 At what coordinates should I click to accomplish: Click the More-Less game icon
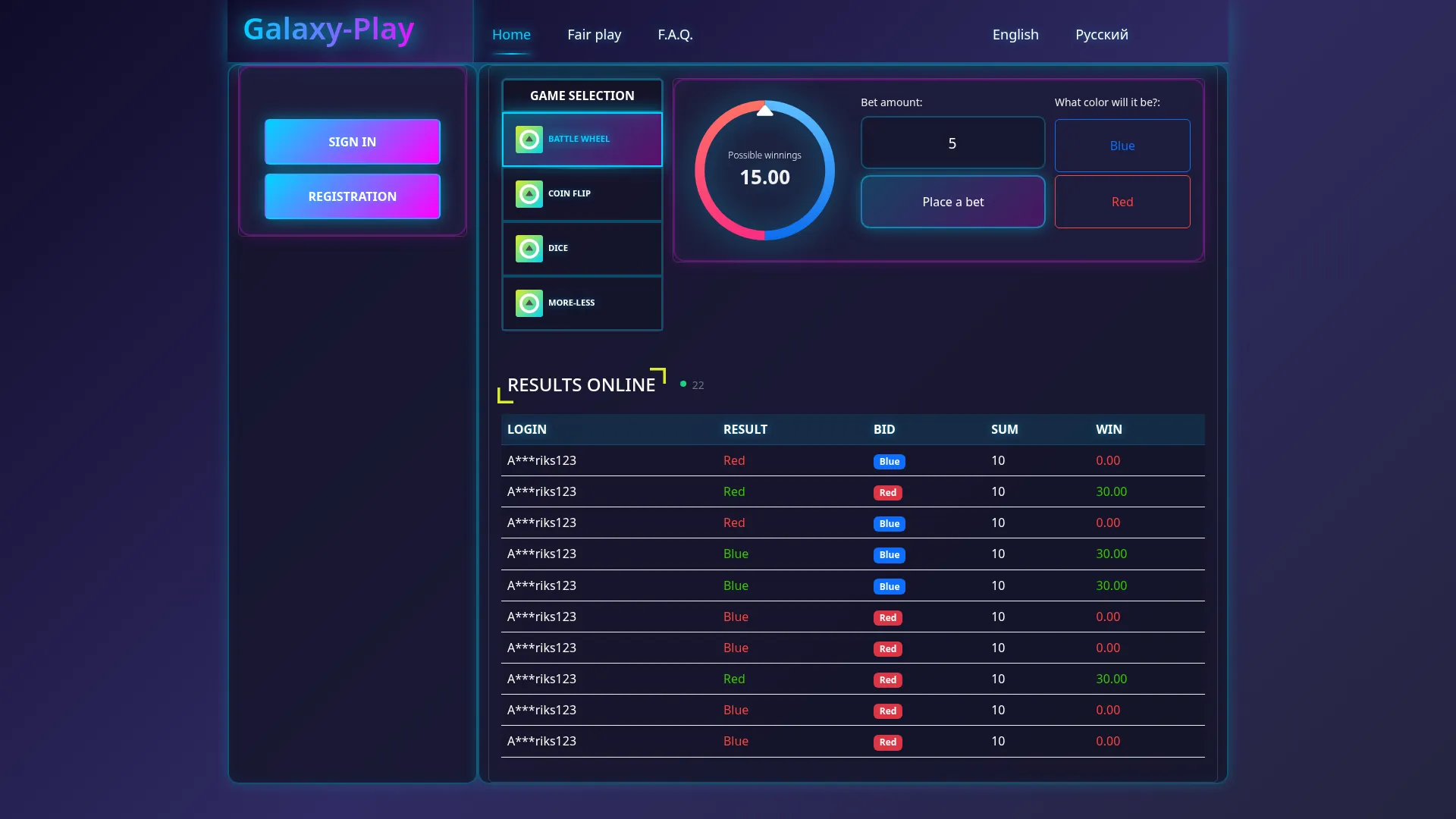pos(529,303)
